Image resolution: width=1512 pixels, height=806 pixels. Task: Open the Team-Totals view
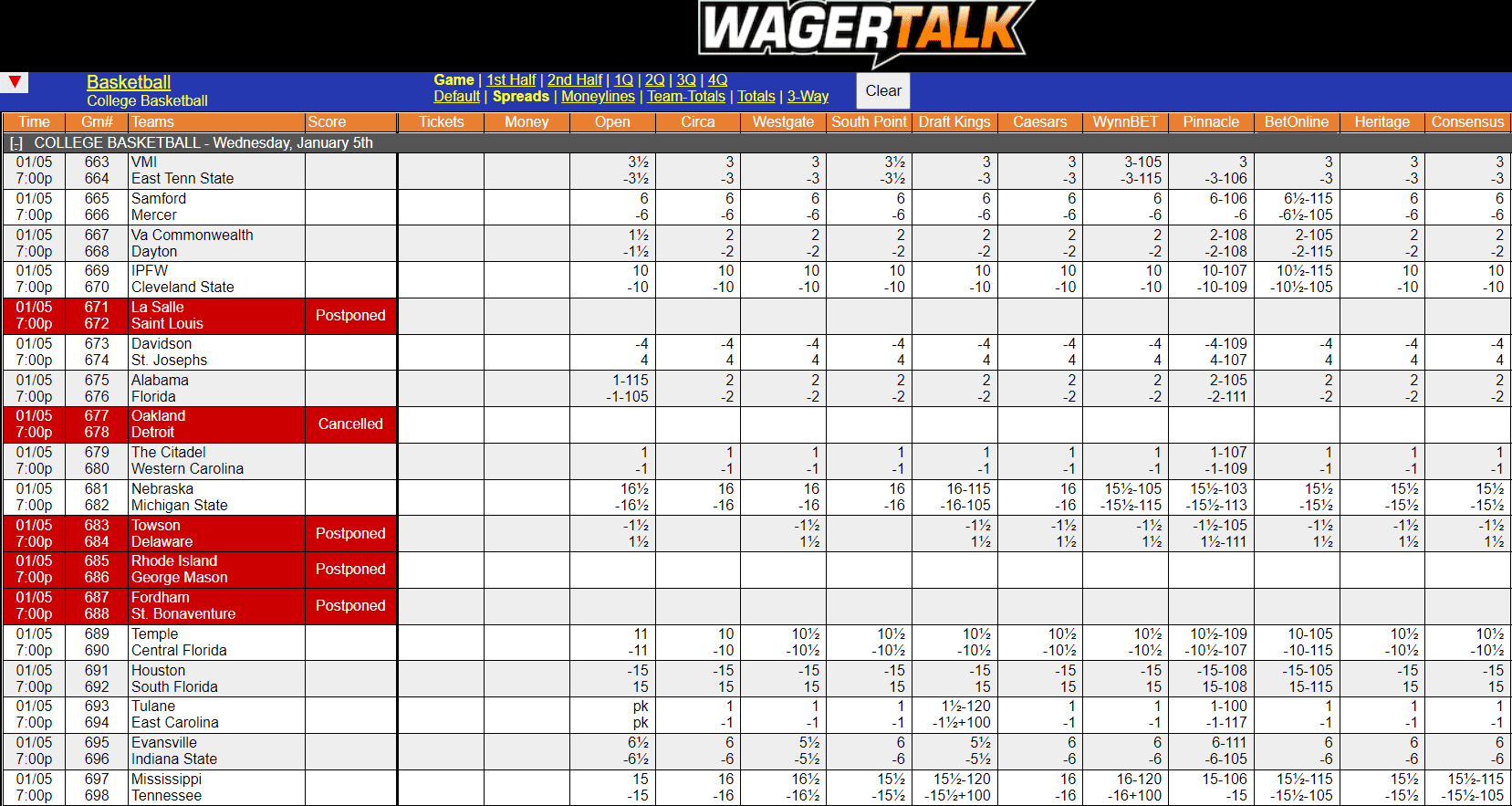686,97
